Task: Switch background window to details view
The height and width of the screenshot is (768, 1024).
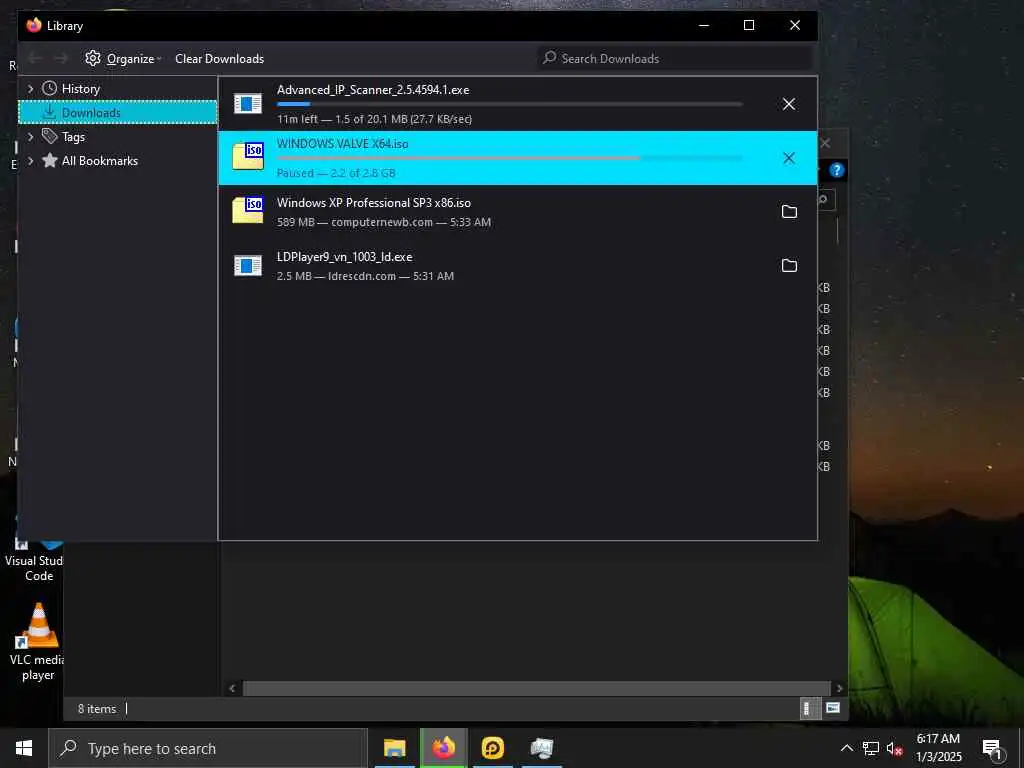Action: (x=808, y=709)
